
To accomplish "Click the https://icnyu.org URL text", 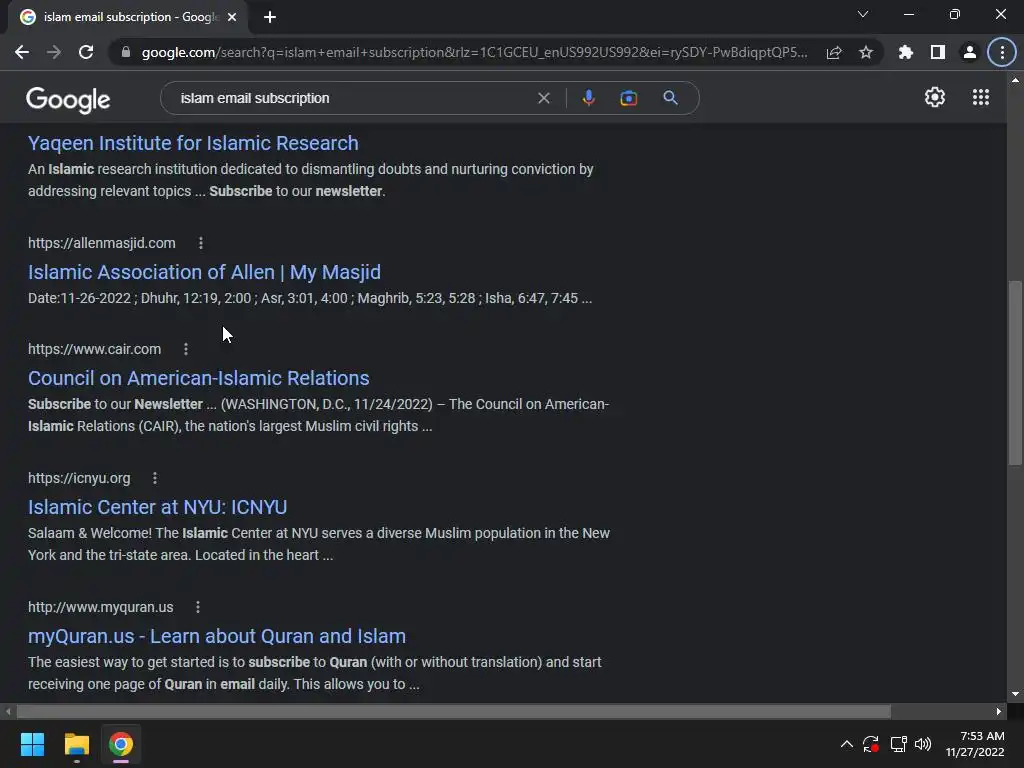I will (79, 478).
